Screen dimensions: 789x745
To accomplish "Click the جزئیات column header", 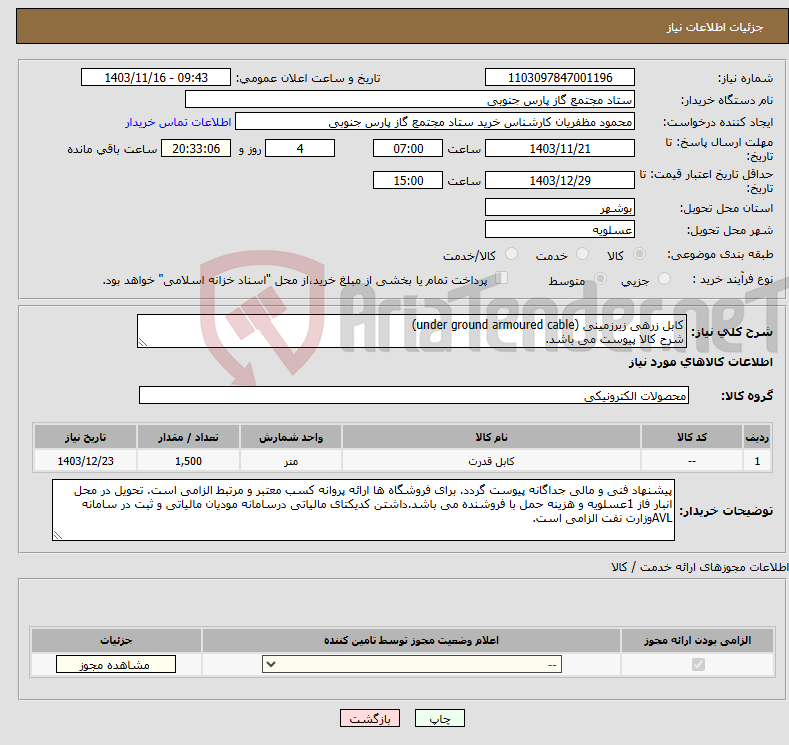I will coord(116,640).
